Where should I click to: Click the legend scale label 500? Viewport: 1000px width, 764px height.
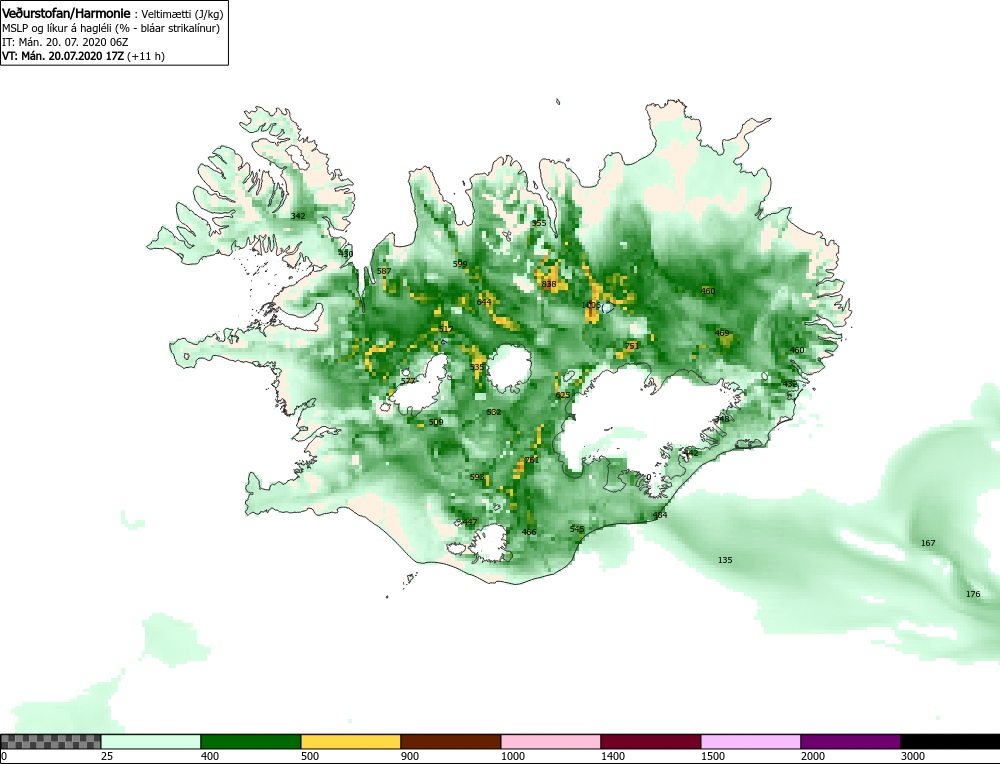(310, 756)
